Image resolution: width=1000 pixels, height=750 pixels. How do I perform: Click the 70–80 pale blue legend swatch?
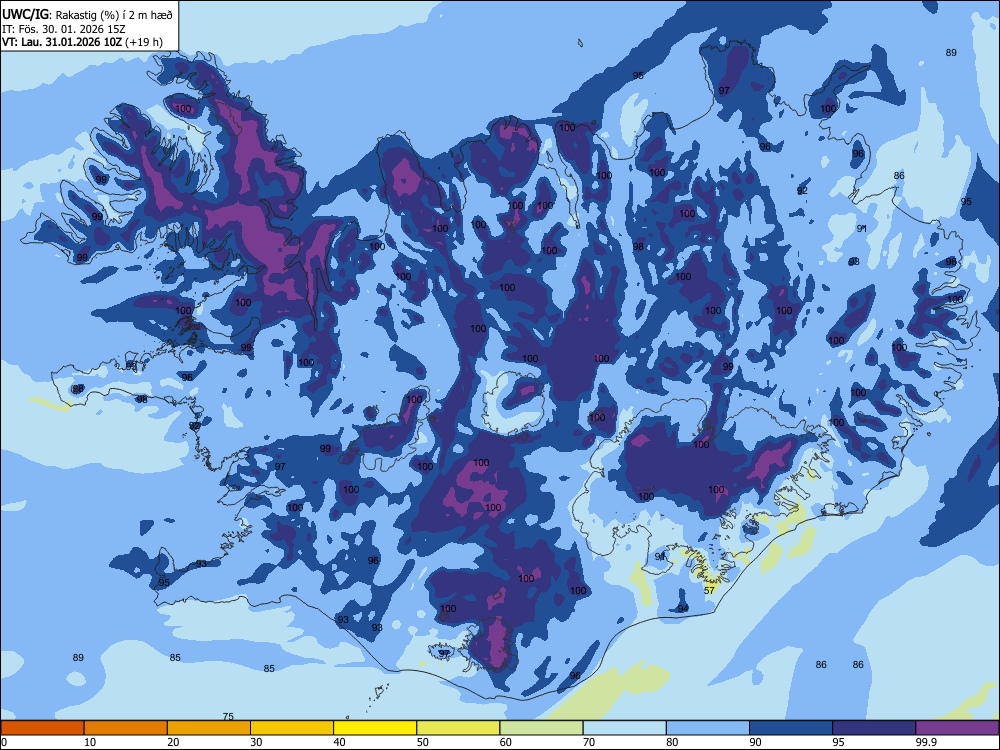click(624, 728)
